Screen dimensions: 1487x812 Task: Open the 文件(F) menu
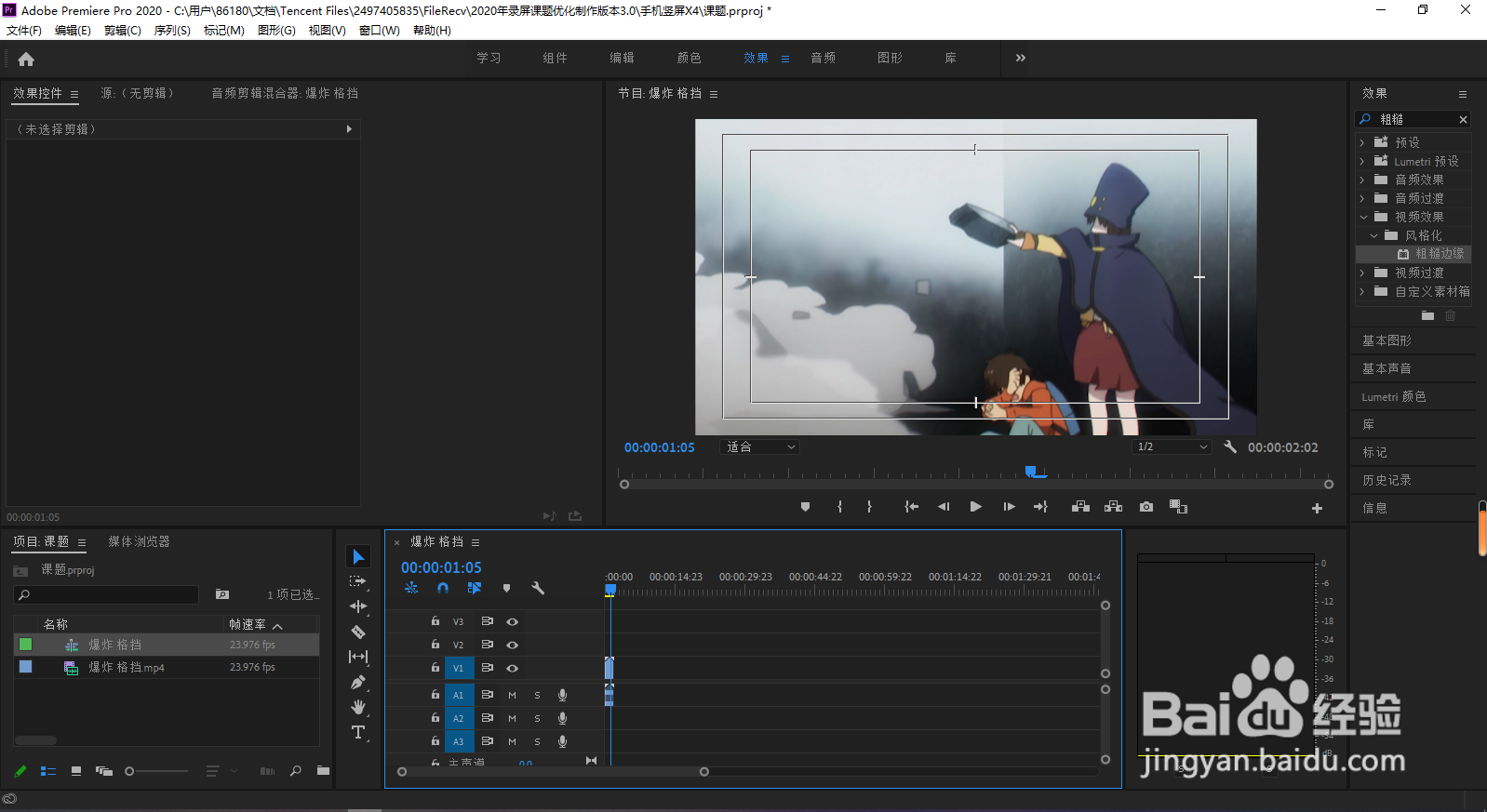coord(24,31)
